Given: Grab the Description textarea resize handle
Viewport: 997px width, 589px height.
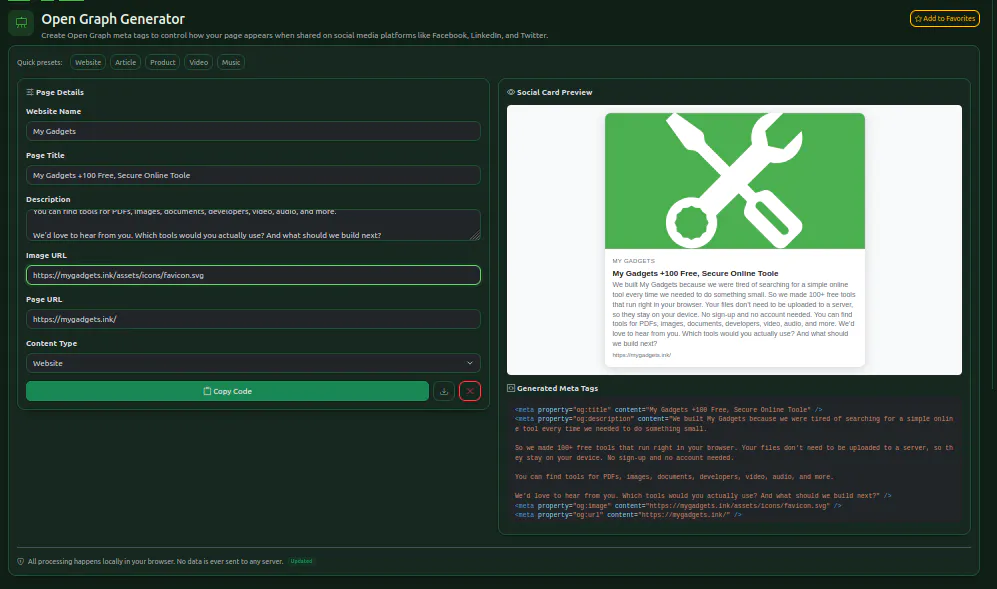Looking at the screenshot, I should point(475,235).
